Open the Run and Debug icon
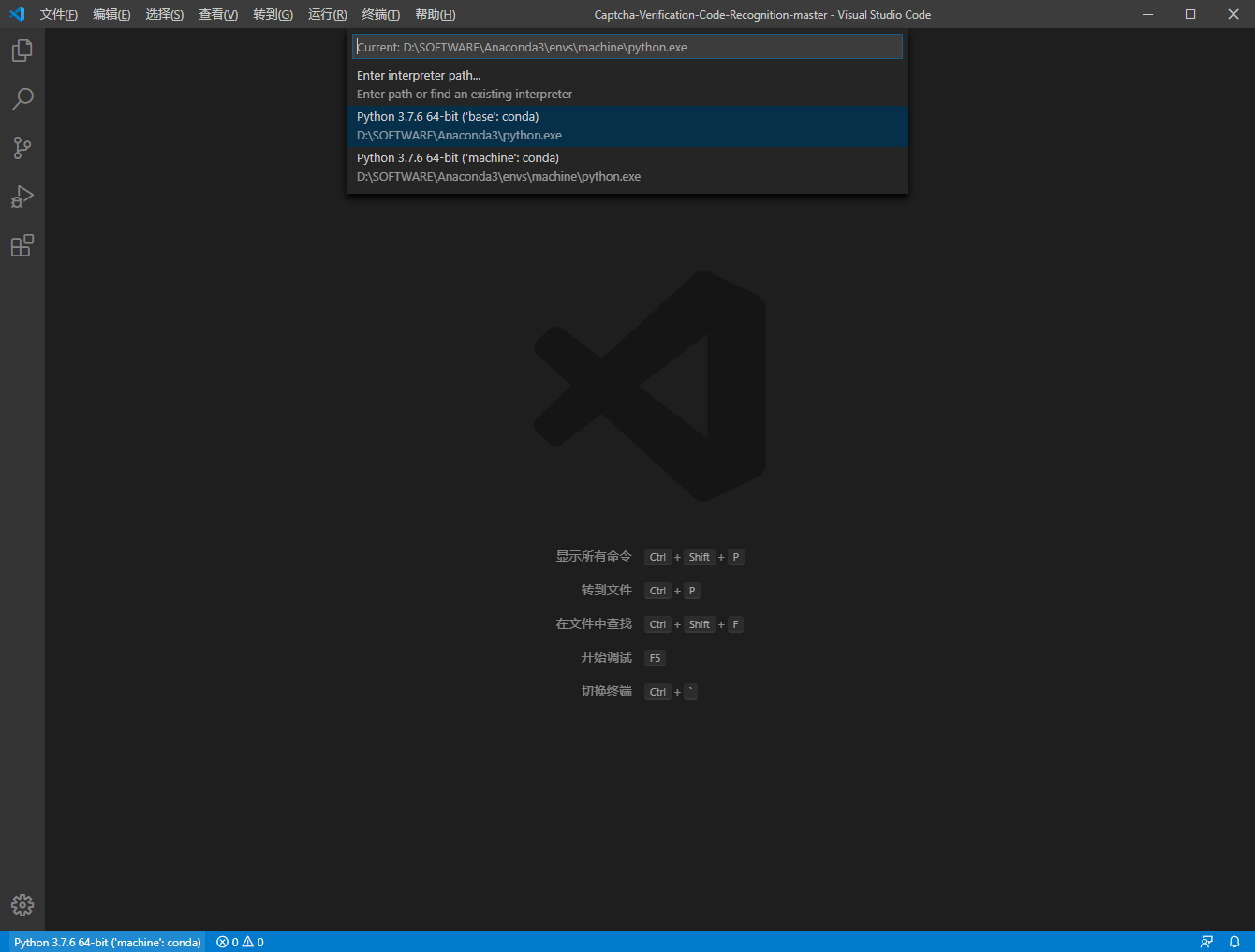Viewport: 1255px width, 952px height. [22, 197]
